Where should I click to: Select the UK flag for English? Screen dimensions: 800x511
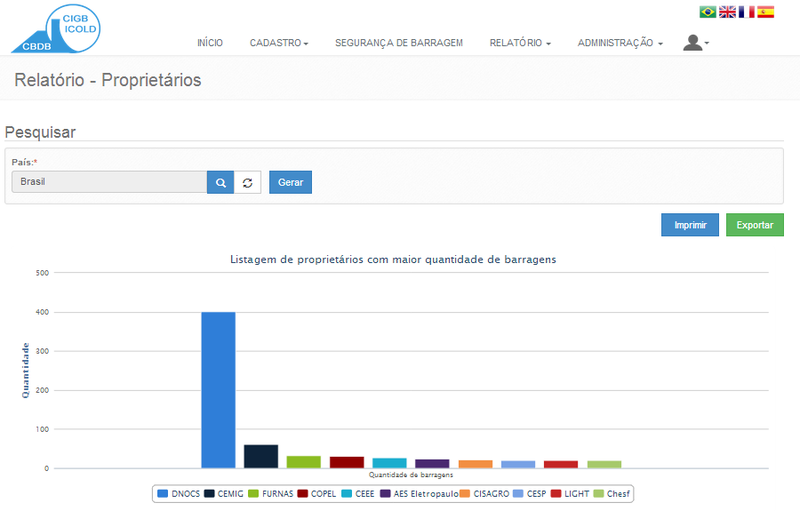tap(727, 12)
